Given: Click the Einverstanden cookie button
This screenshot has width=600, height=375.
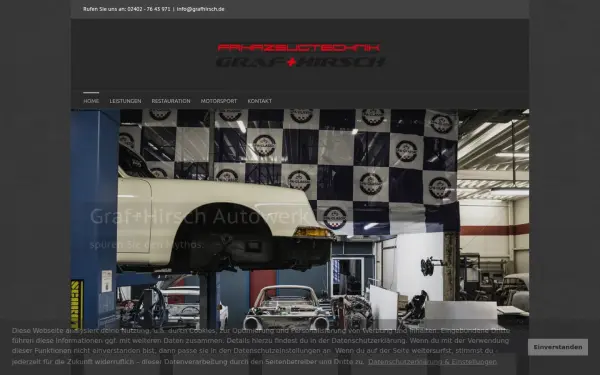Looking at the screenshot, I should click(x=558, y=347).
